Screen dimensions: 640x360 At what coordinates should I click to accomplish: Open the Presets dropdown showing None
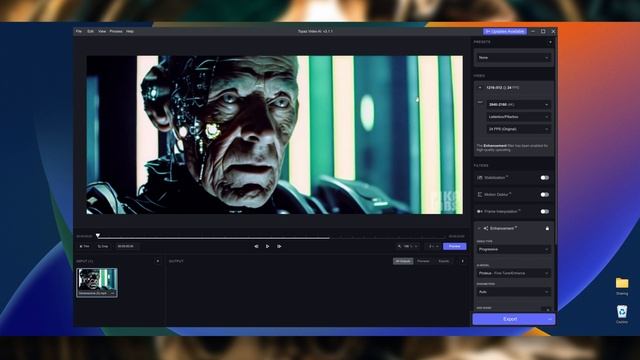click(513, 58)
